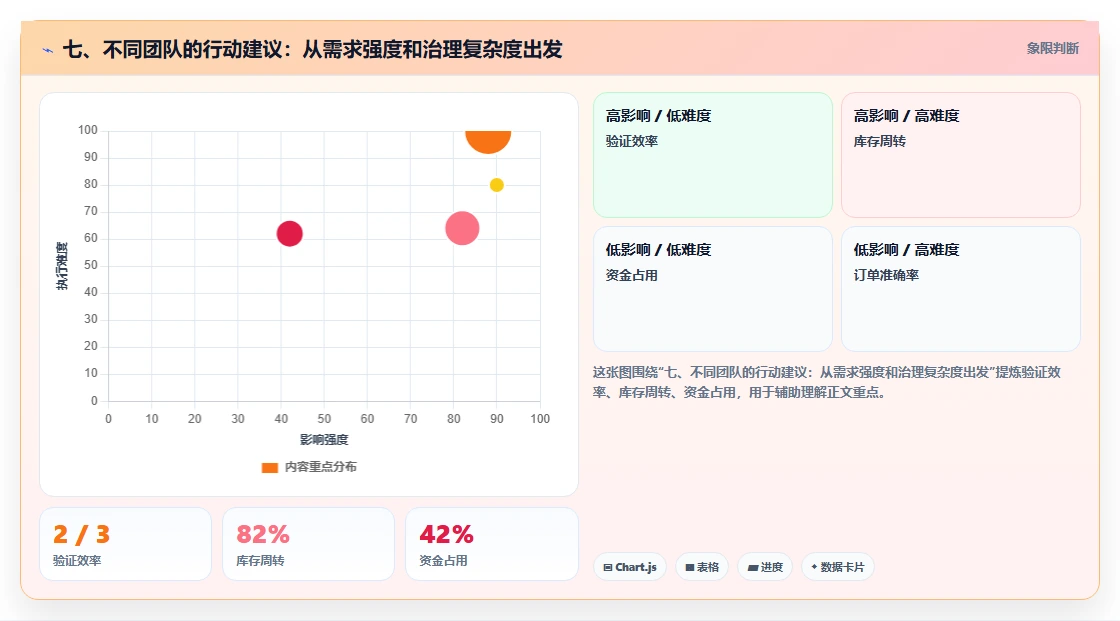The image size is (1120, 621).
Task: Open the 低影响 / 低难度 quadrant card
Action: tap(713, 289)
